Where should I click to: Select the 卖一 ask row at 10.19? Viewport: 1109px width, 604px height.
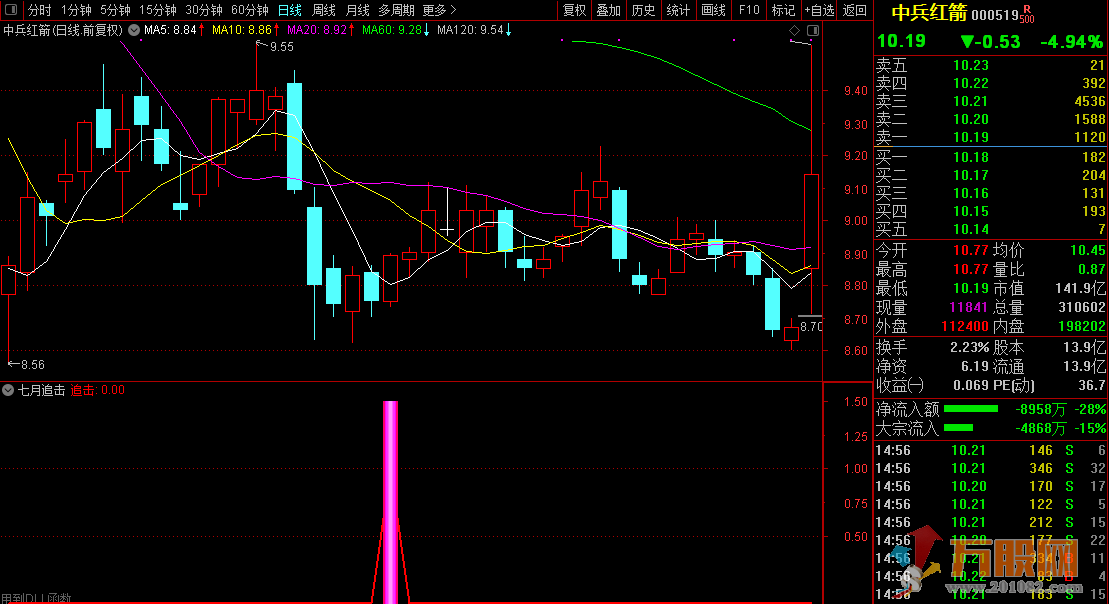point(990,137)
